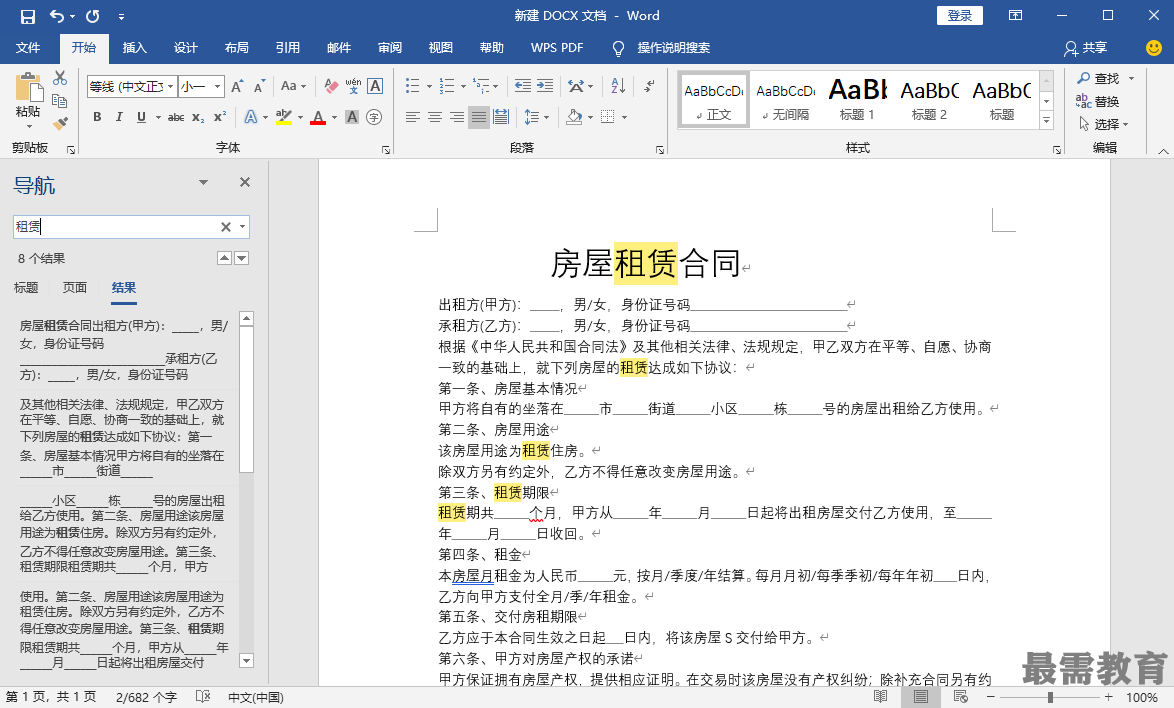Expand the borders dropdown arrow
The height and width of the screenshot is (708, 1174).
click(x=624, y=118)
